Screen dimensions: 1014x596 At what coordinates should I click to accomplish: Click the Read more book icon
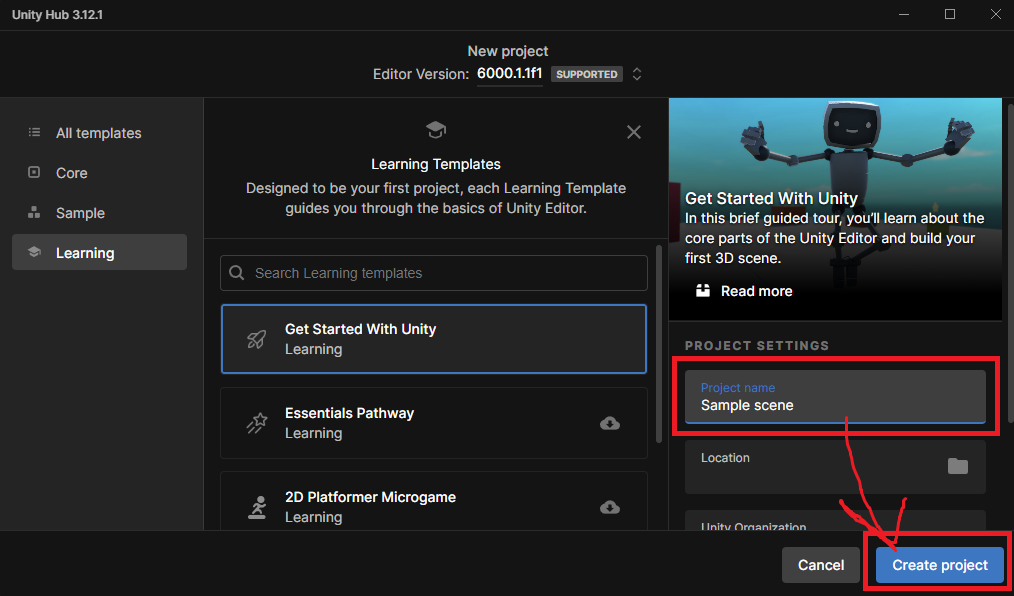tap(703, 290)
